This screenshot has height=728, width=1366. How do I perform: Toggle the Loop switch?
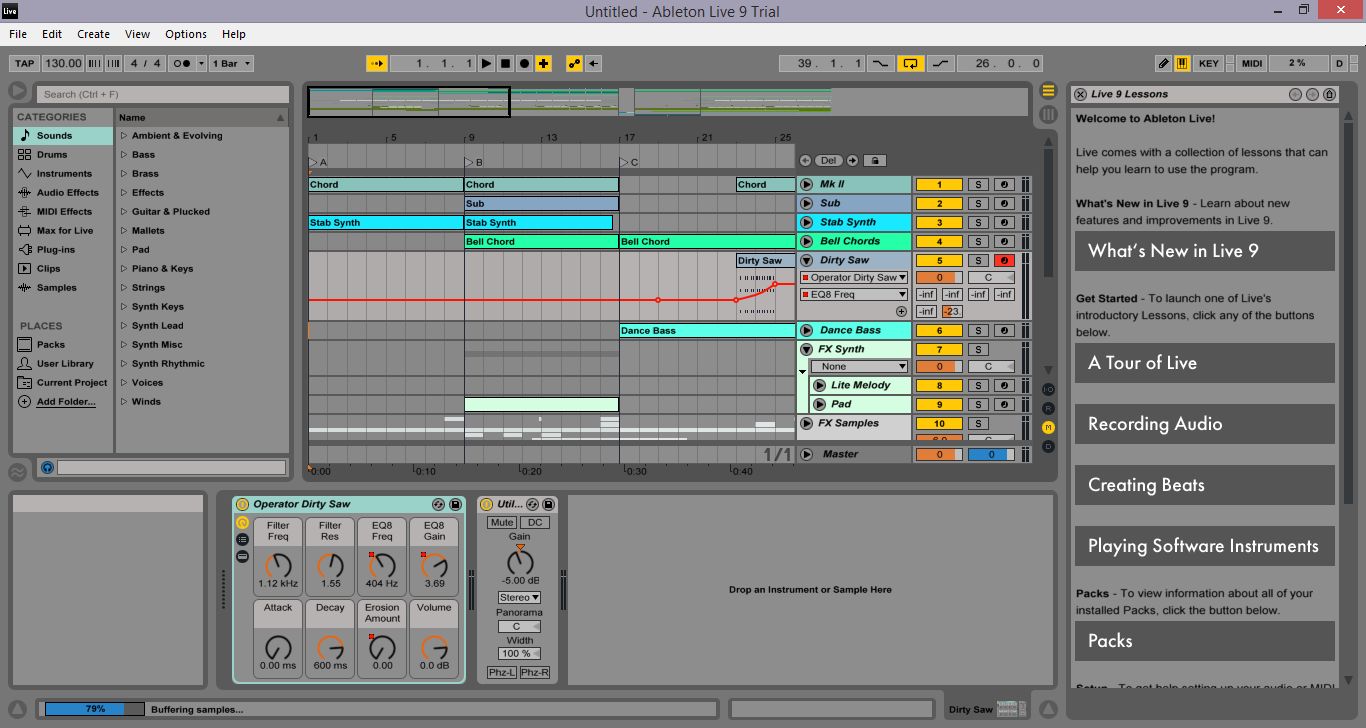pos(910,63)
